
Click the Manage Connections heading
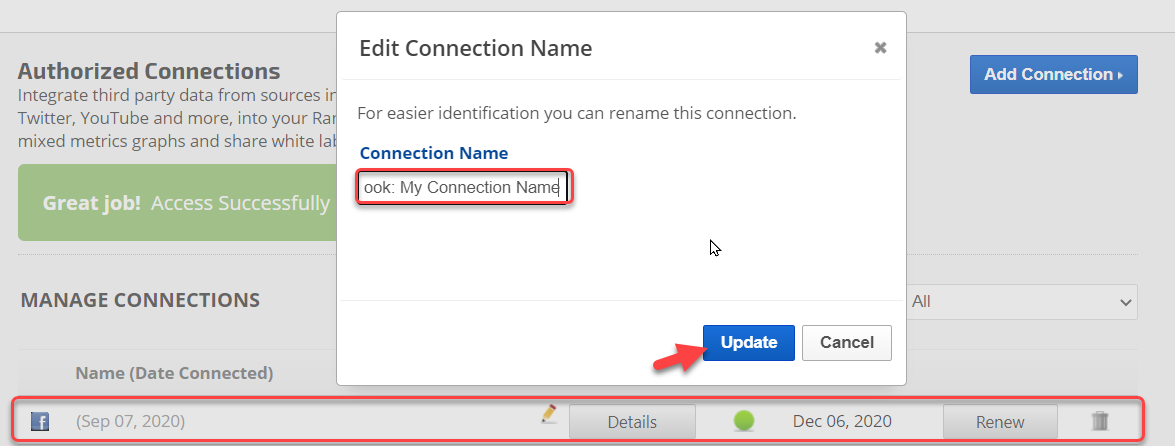pos(140,300)
